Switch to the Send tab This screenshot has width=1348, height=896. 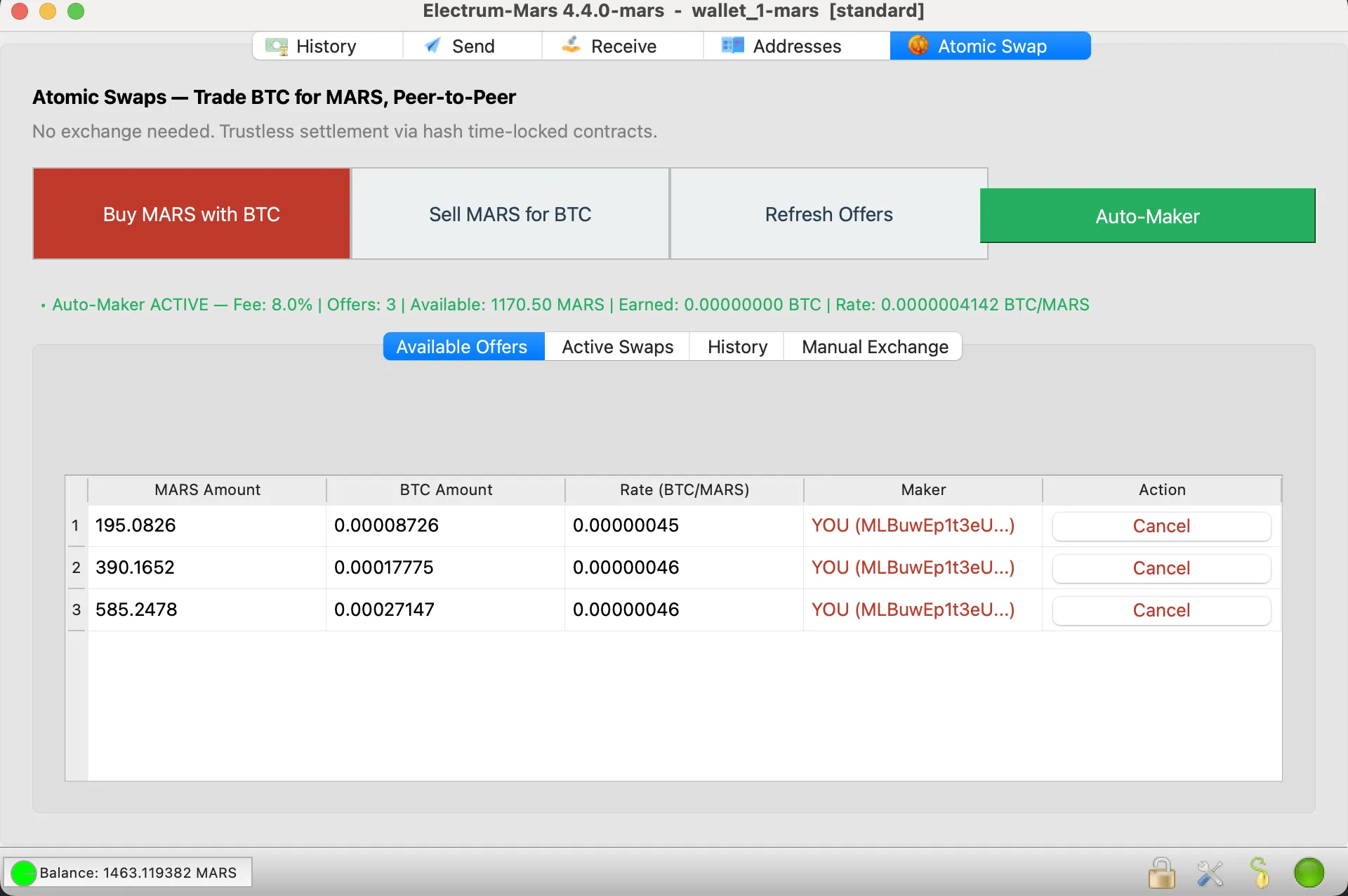[x=472, y=46]
